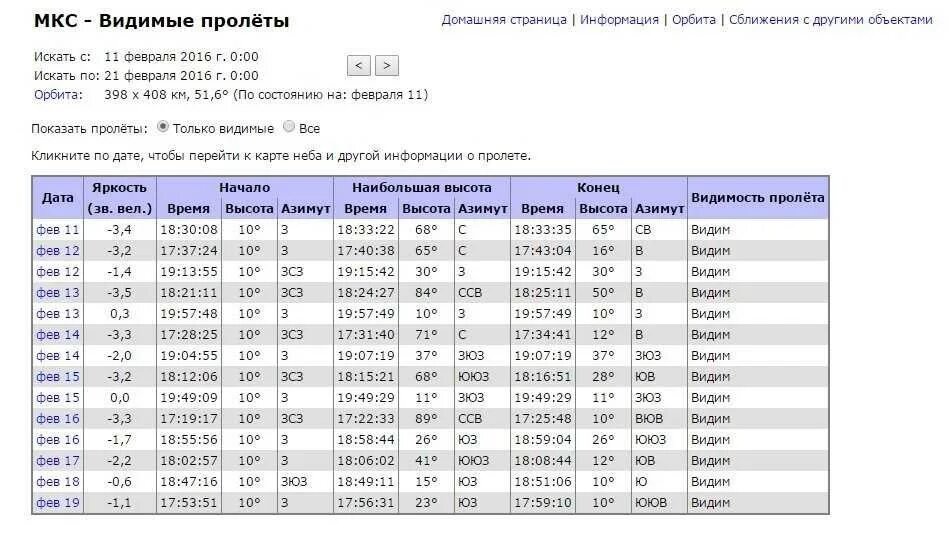Click max altitude time 18:33:22

(366, 230)
